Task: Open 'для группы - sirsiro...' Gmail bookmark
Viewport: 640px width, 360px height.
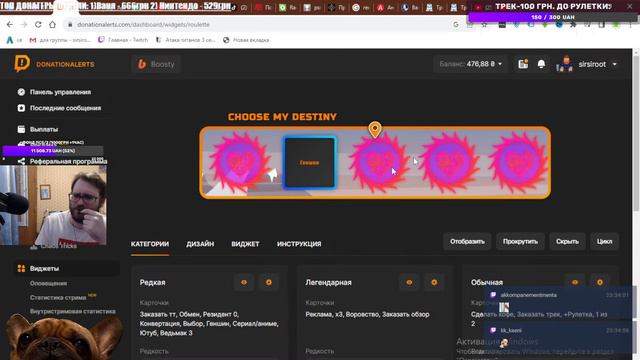Action: click(60, 40)
